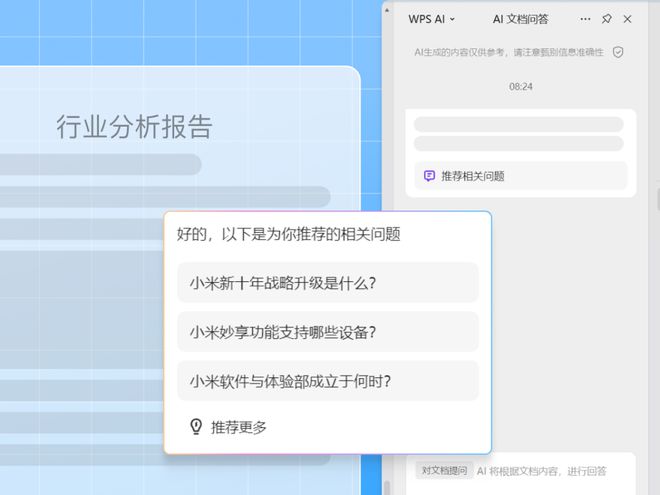Screen dimensions: 660x495
Task: Open the WPS AI dropdown menu
Action: coord(431,19)
